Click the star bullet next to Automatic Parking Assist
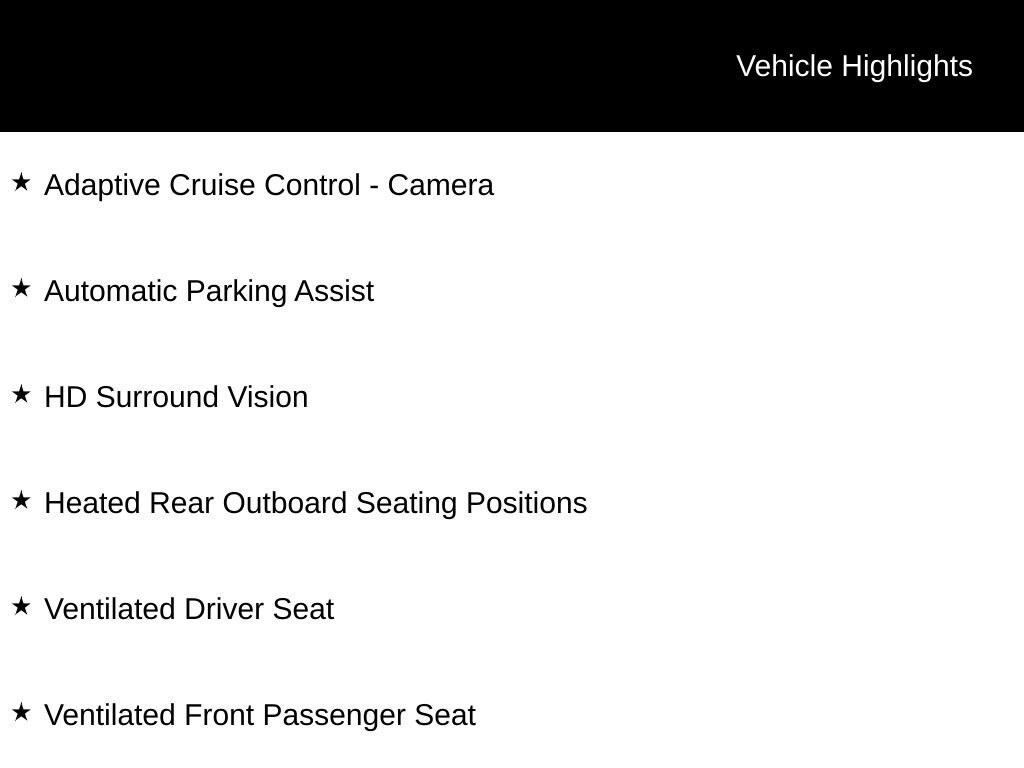Image resolution: width=1024 pixels, height=768 pixels. [x=21, y=289]
